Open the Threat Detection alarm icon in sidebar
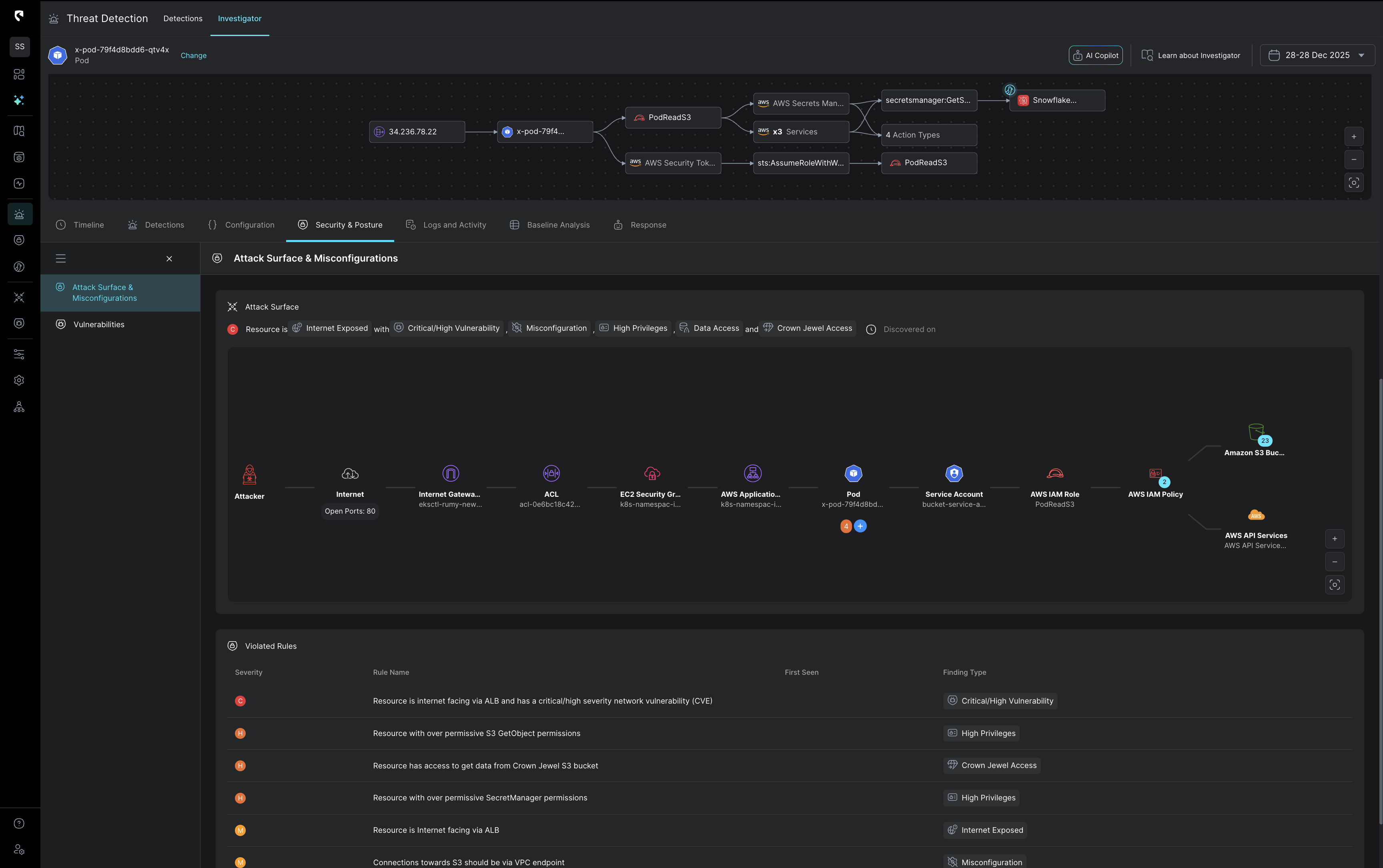The width and height of the screenshot is (1383, 868). [19, 214]
